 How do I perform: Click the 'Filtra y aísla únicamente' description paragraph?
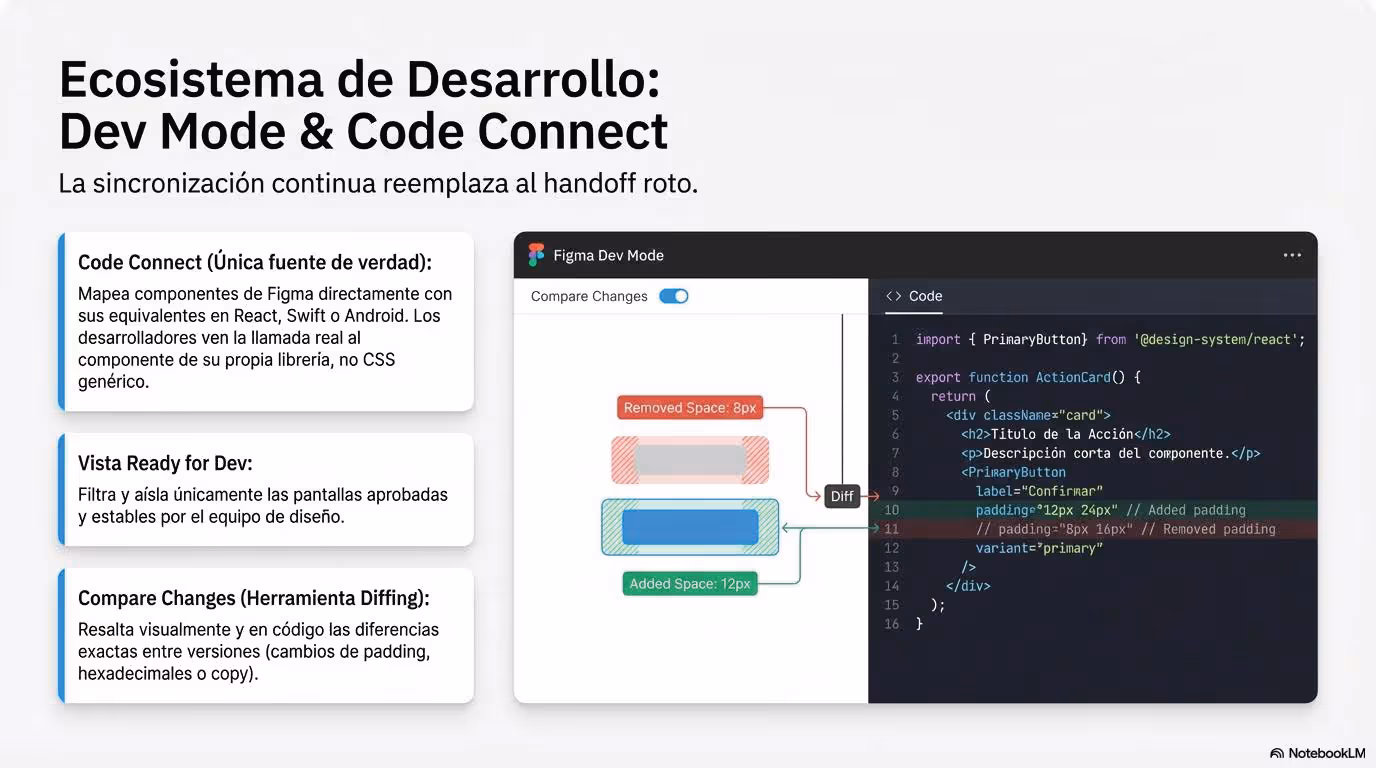(263, 506)
